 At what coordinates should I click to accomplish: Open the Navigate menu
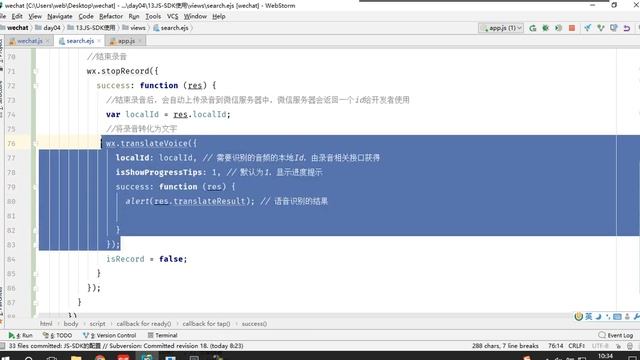tap(60, 16)
